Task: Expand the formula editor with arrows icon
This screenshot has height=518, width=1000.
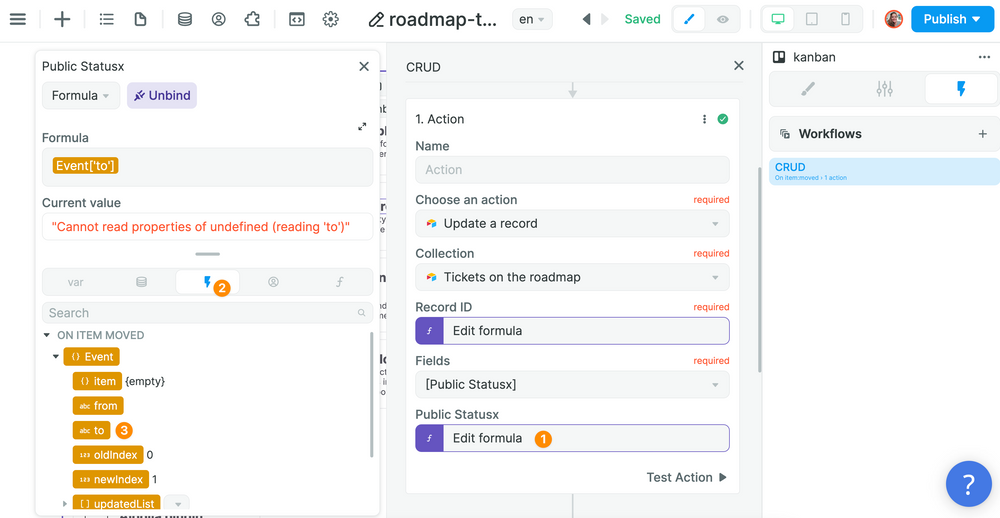Action: click(362, 127)
